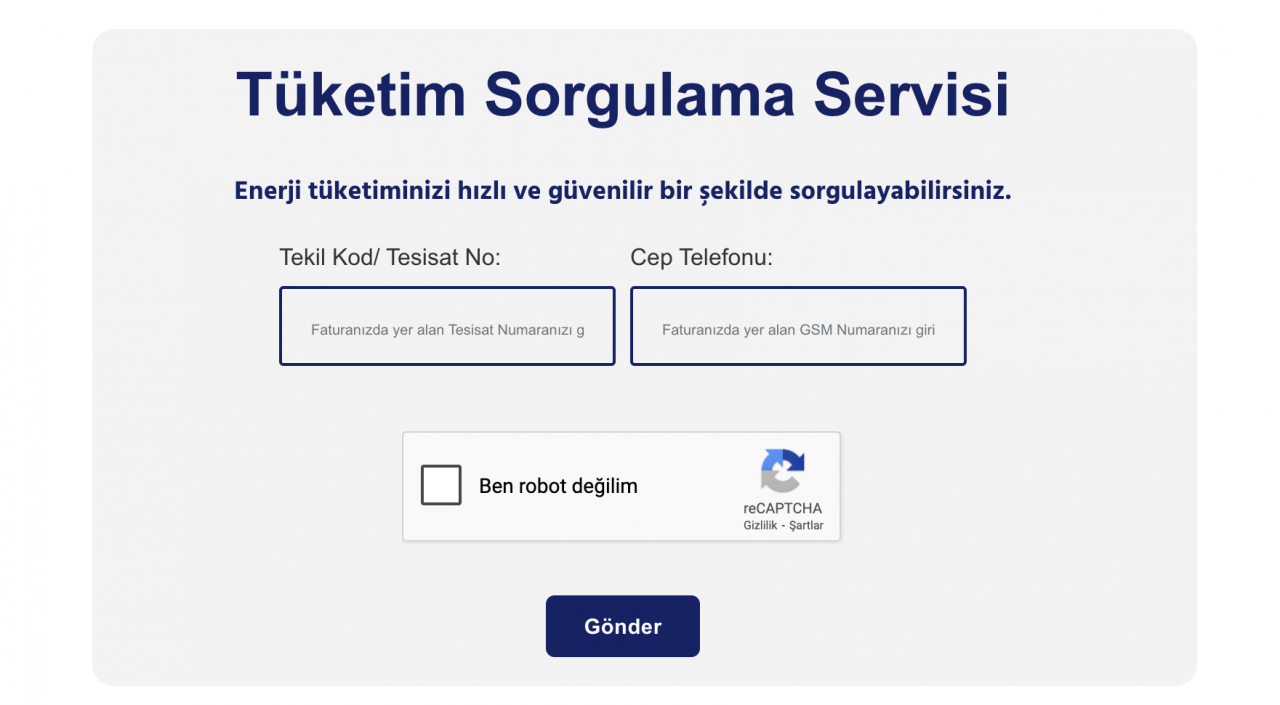The image size is (1280, 705).
Task: Click the word 'Tüketim' in the heading
Action: coord(351,95)
